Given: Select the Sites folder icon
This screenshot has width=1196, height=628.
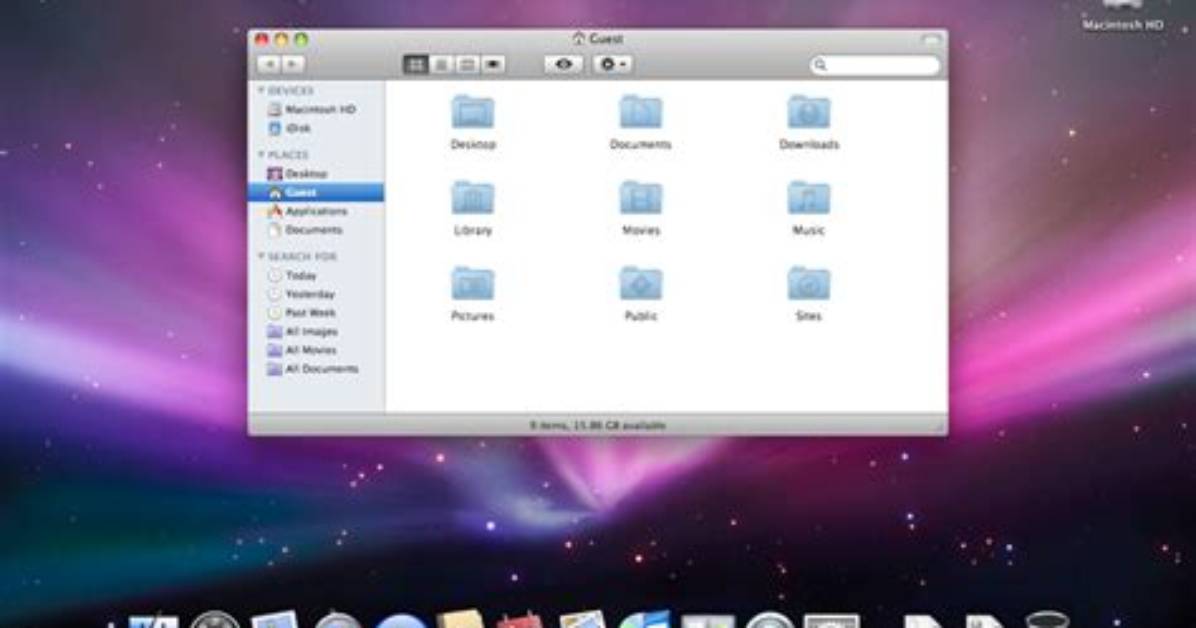Looking at the screenshot, I should tap(809, 284).
